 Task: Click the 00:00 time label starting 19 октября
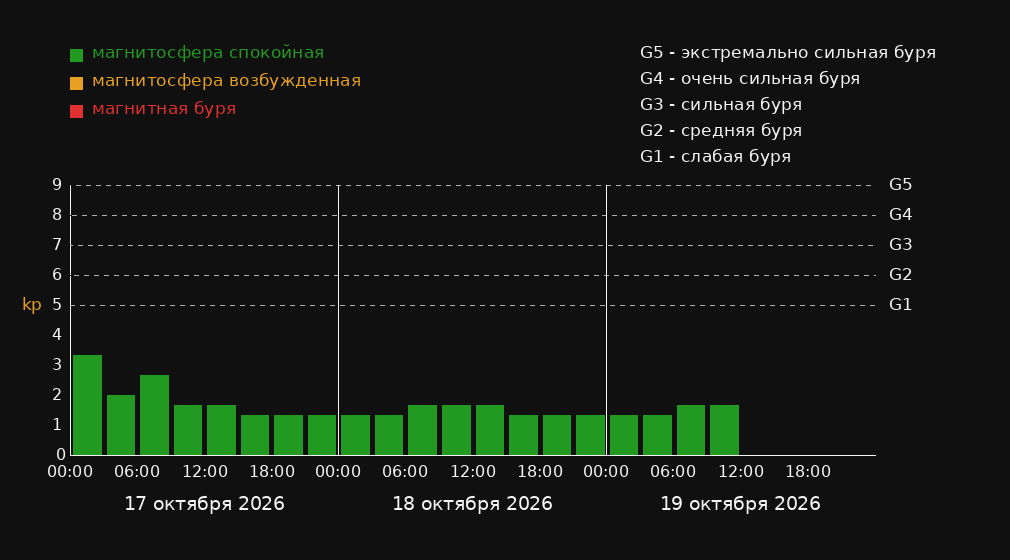tap(606, 472)
